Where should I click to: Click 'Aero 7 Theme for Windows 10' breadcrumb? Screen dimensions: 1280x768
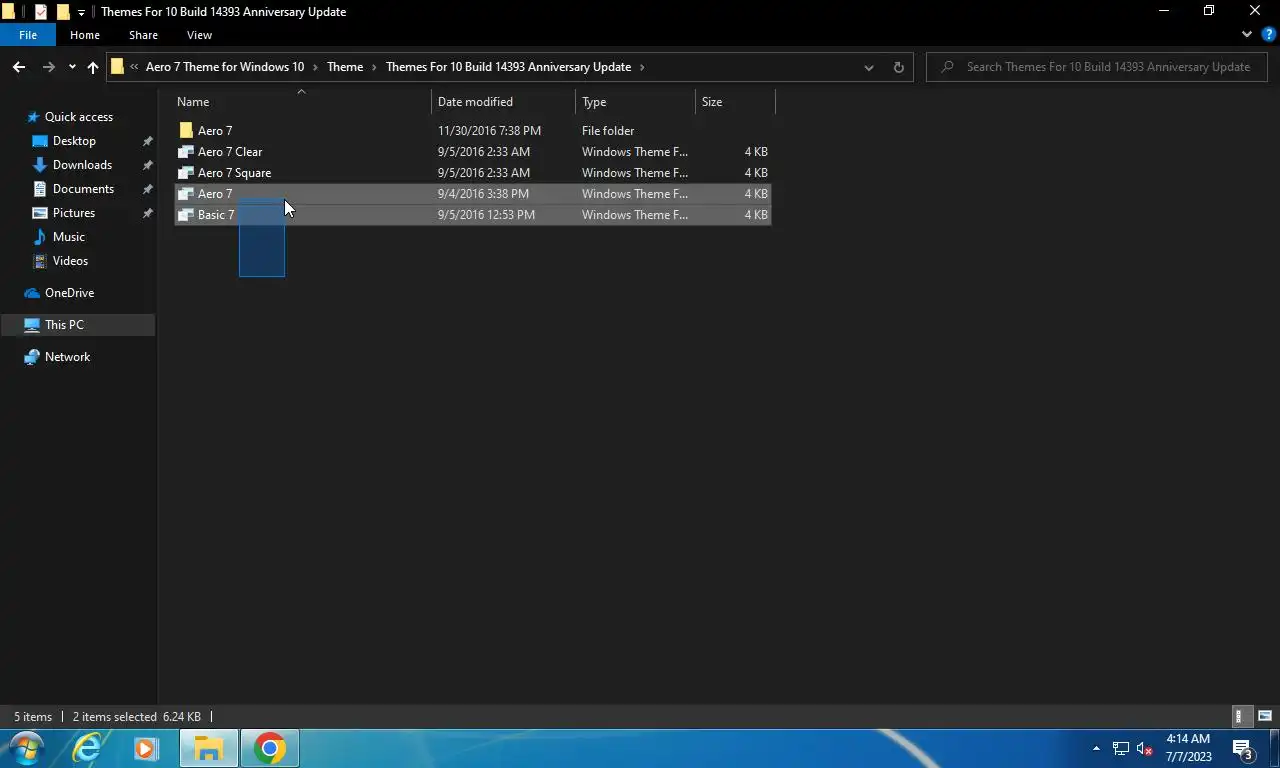coord(225,67)
